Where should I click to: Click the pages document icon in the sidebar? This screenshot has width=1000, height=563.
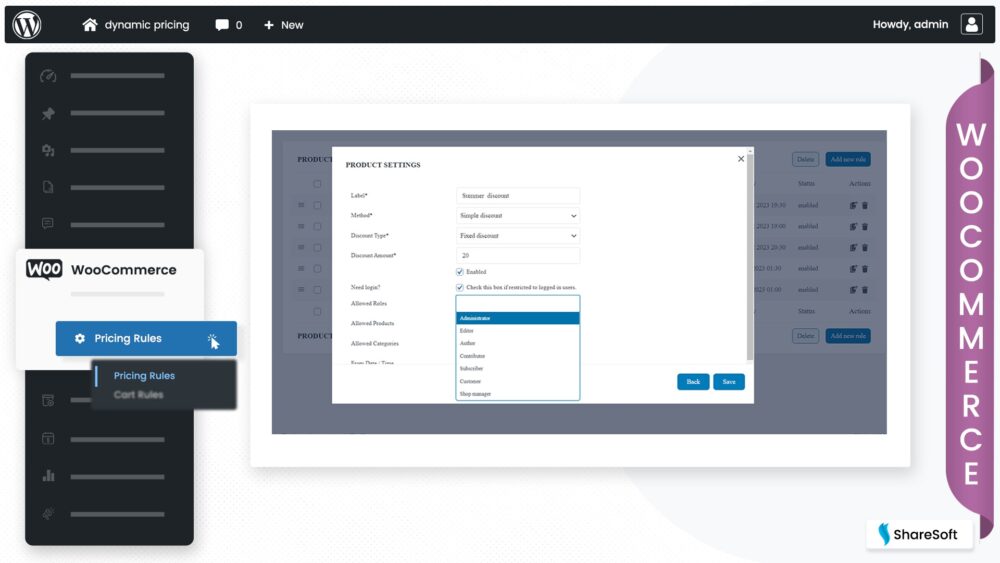click(48, 187)
